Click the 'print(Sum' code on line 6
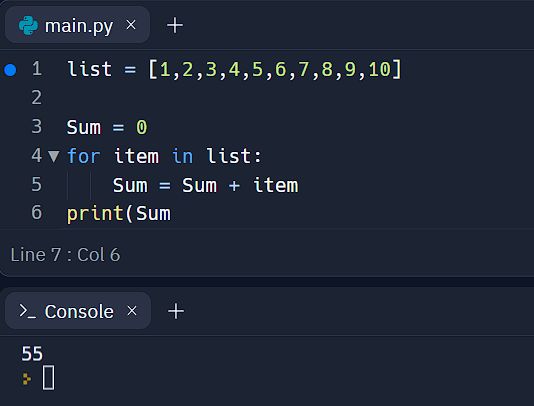 click(x=119, y=214)
